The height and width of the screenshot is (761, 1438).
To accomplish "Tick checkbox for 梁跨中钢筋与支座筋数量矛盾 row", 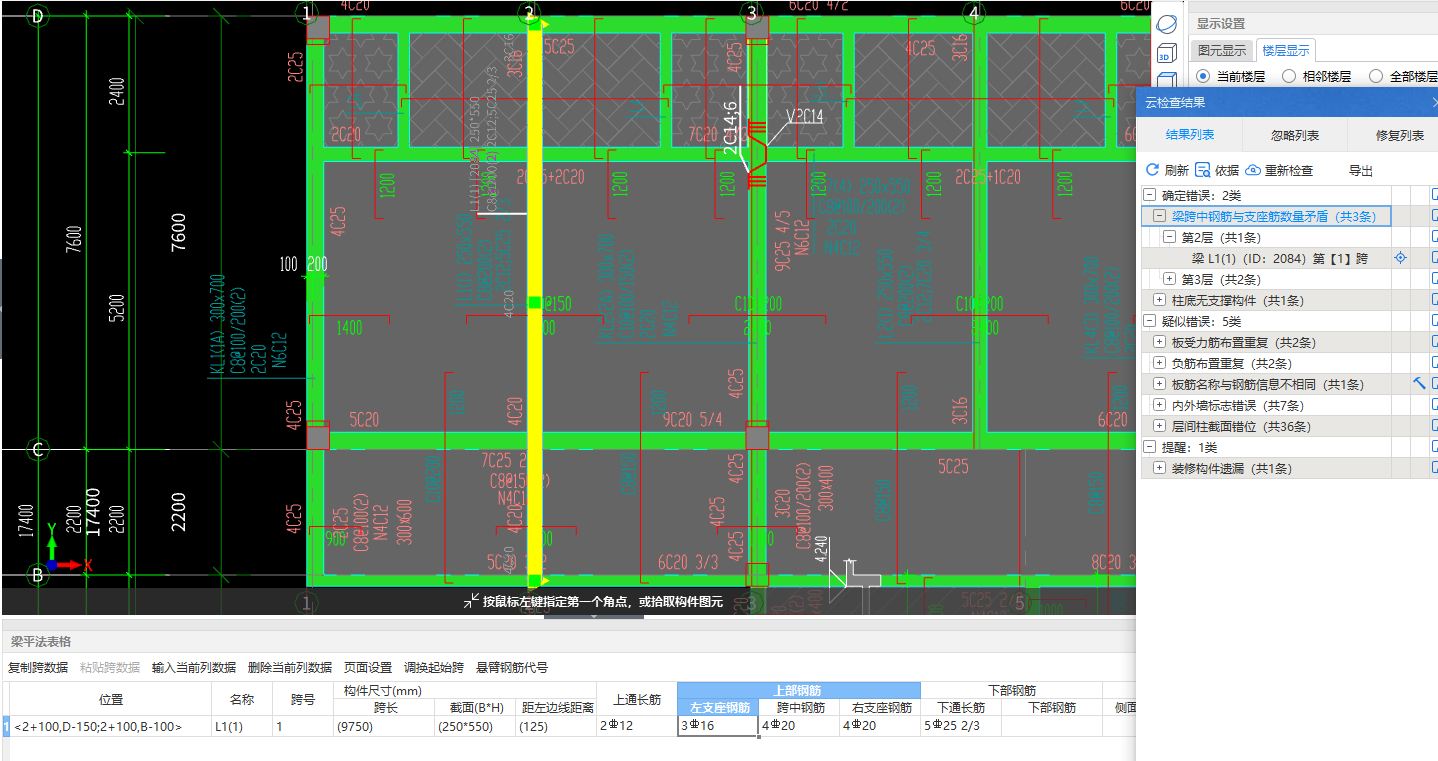I will click(1434, 216).
